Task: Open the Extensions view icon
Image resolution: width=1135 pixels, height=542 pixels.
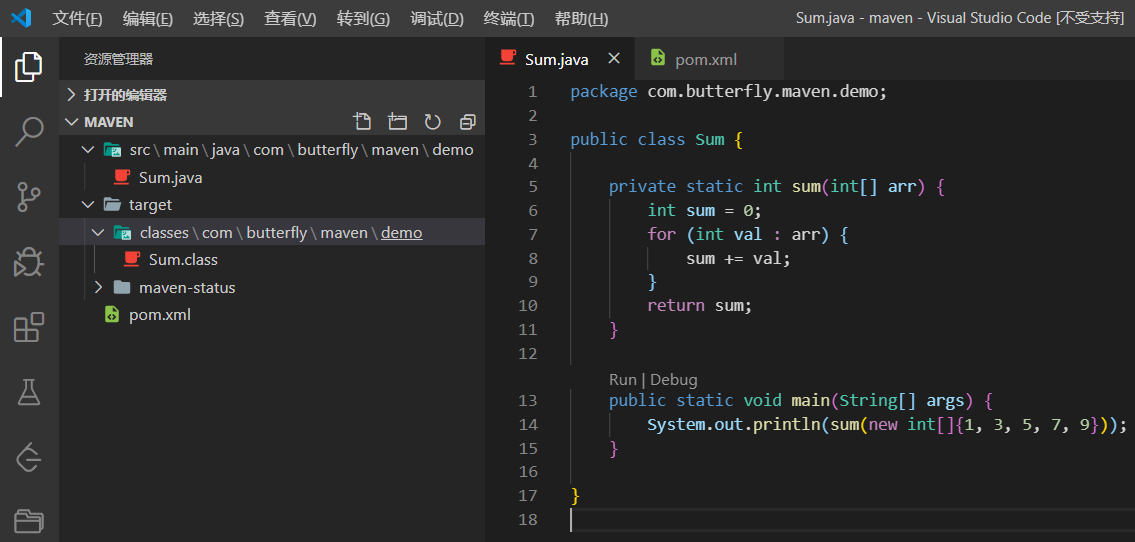Action: click(x=29, y=327)
